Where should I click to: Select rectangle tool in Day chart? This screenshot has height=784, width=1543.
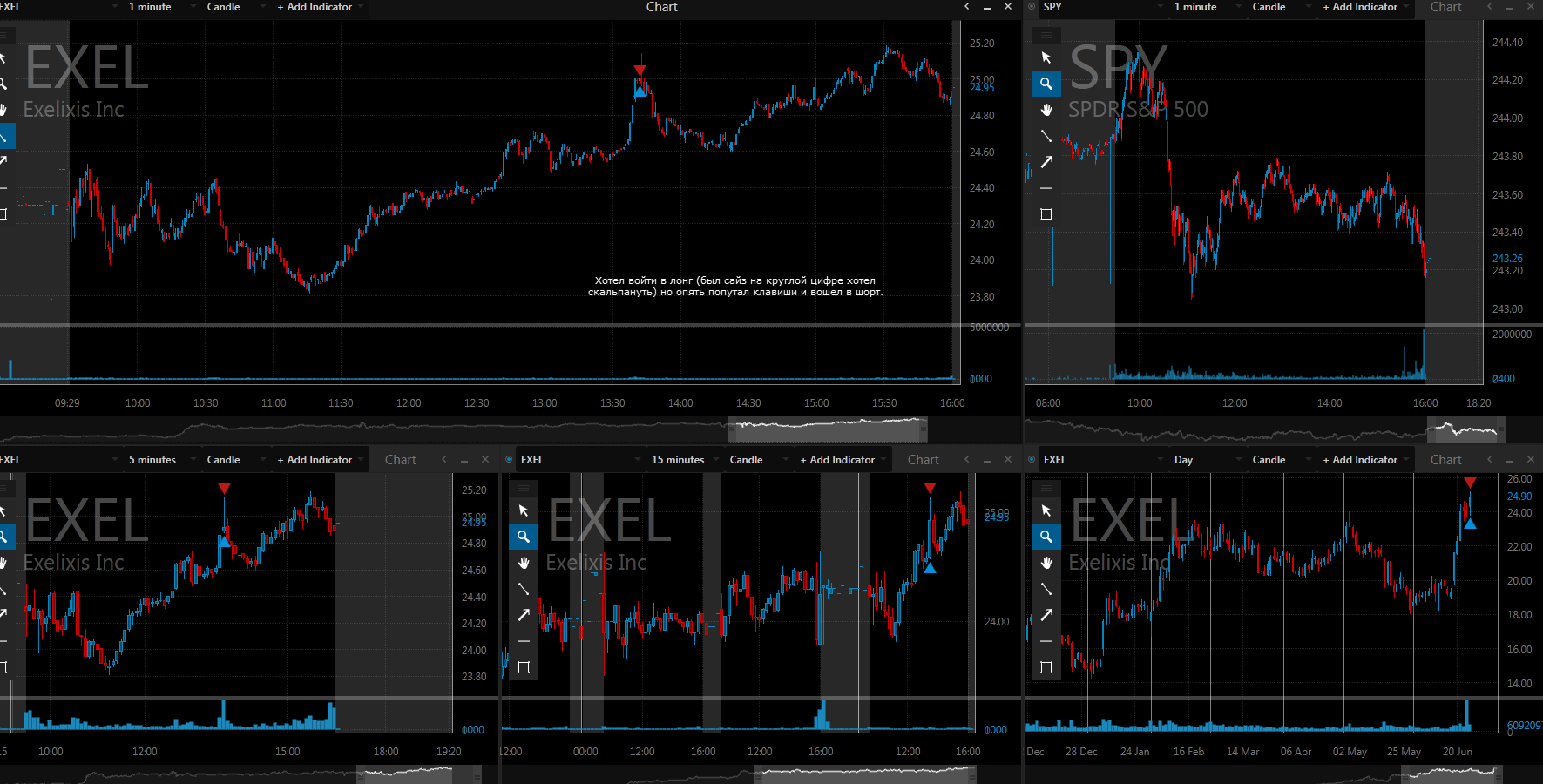1046,667
